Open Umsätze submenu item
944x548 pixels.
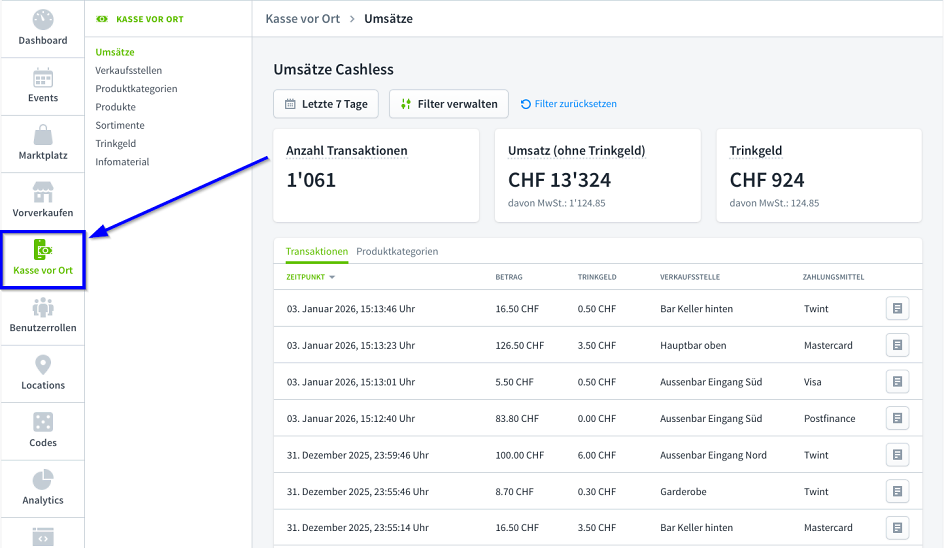click(115, 52)
